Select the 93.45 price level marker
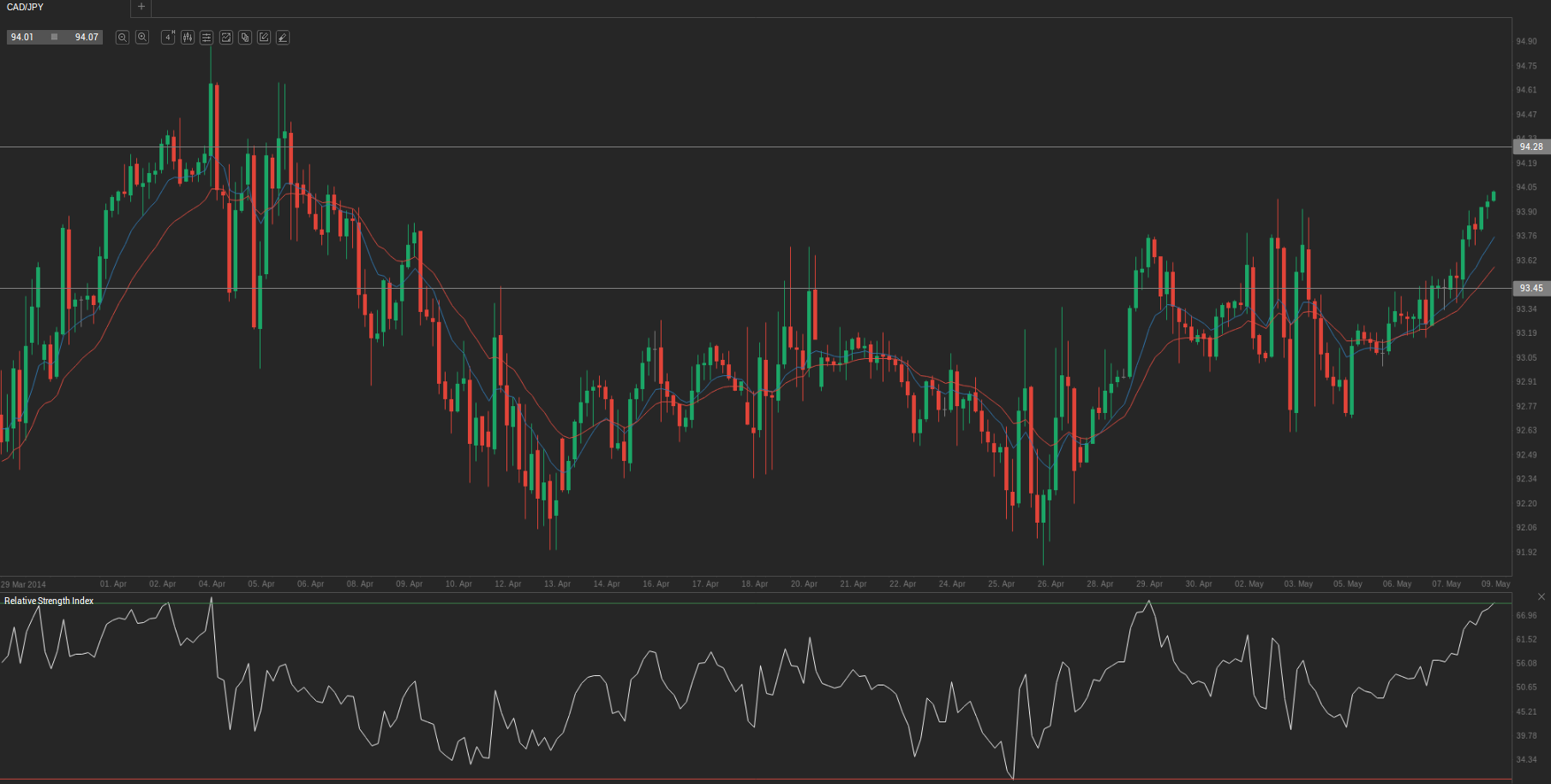This screenshot has width=1551, height=784. click(1531, 288)
